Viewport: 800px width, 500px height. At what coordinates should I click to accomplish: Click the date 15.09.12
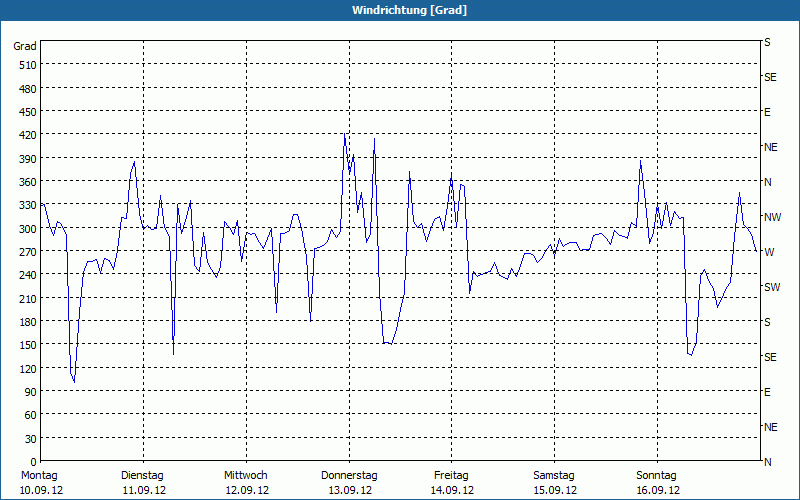[x=555, y=490]
